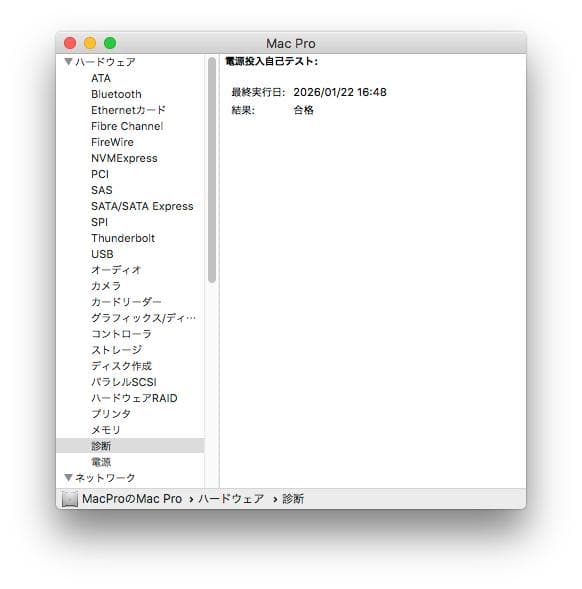Select カメラ in the hardware list

tap(106, 286)
